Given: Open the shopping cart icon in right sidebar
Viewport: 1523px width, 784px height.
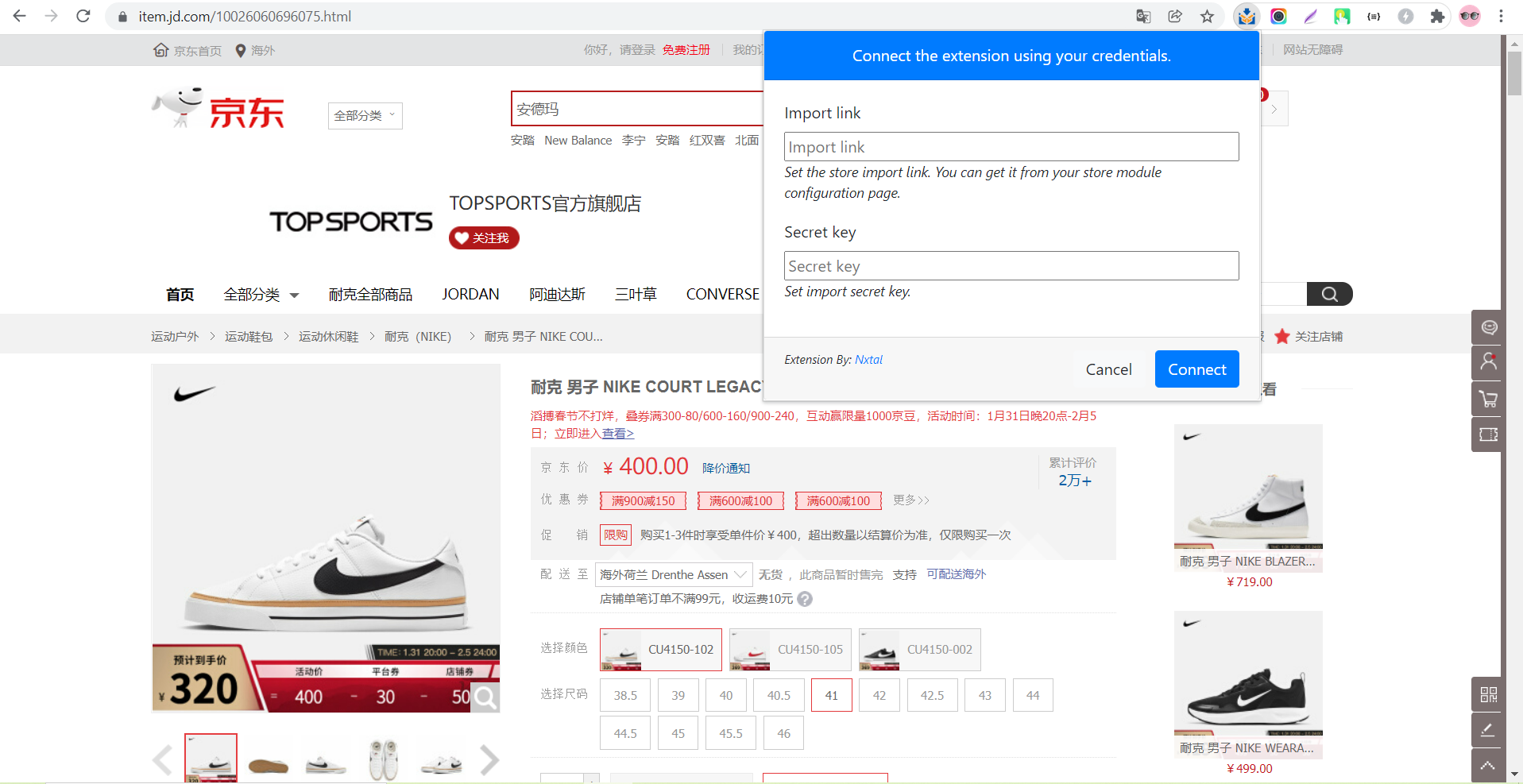Looking at the screenshot, I should (1488, 399).
